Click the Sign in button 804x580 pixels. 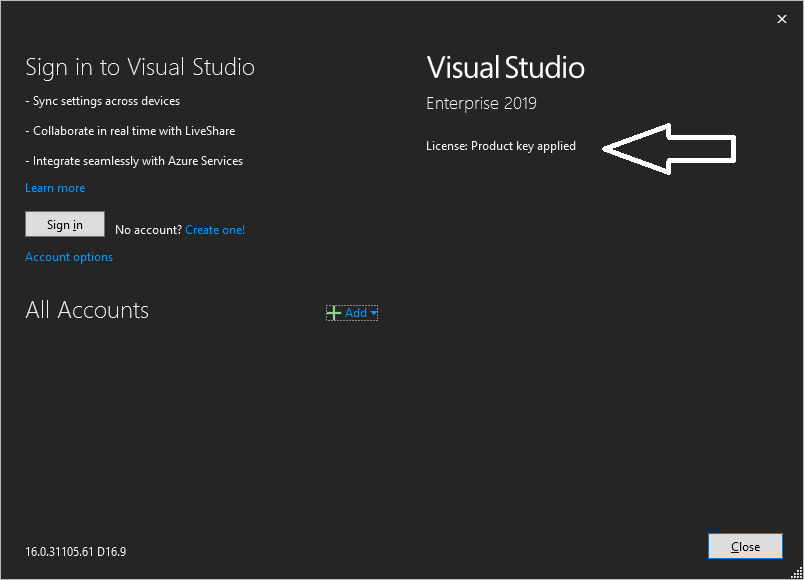pos(65,224)
